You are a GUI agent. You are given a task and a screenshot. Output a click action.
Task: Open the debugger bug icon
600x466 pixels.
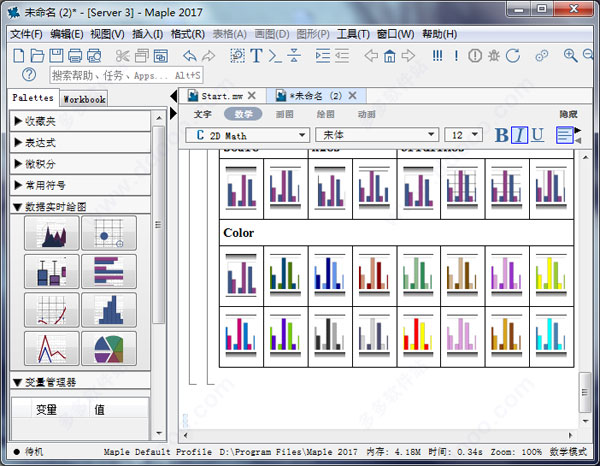494,56
